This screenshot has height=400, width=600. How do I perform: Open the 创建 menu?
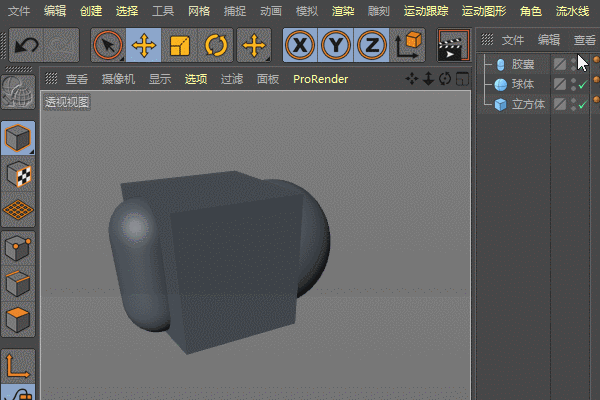(x=91, y=11)
